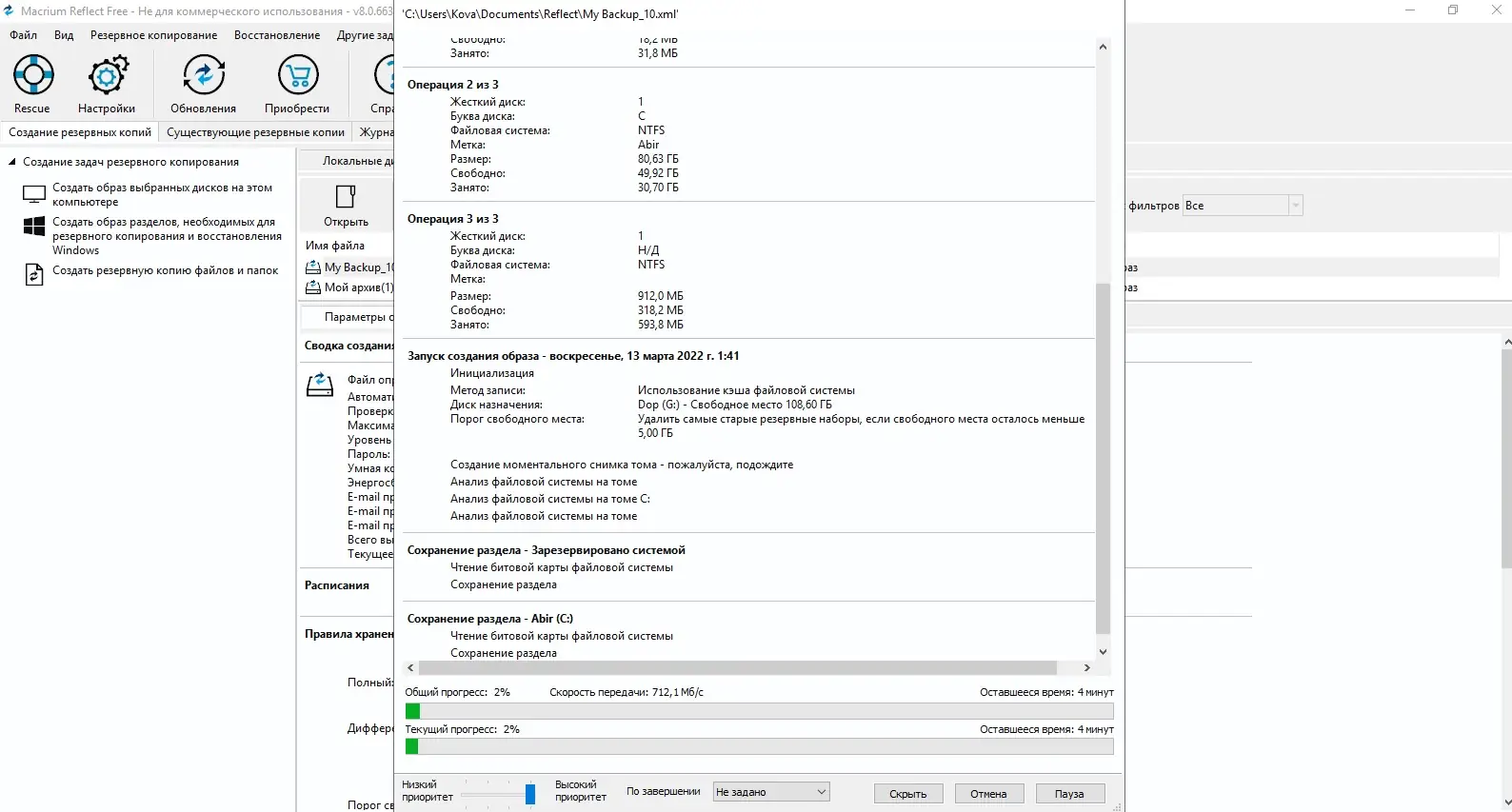Viewport: 1512px width, 812px height.
Task: Click 'Анализ файловой системы на томе C:' line
Action: [x=550, y=499]
